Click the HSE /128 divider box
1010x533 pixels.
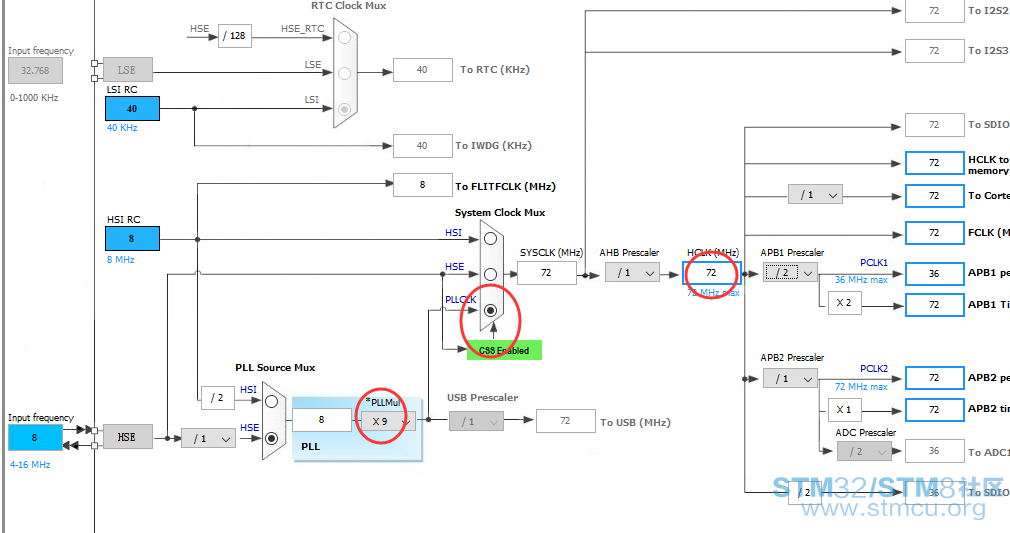tap(234, 35)
